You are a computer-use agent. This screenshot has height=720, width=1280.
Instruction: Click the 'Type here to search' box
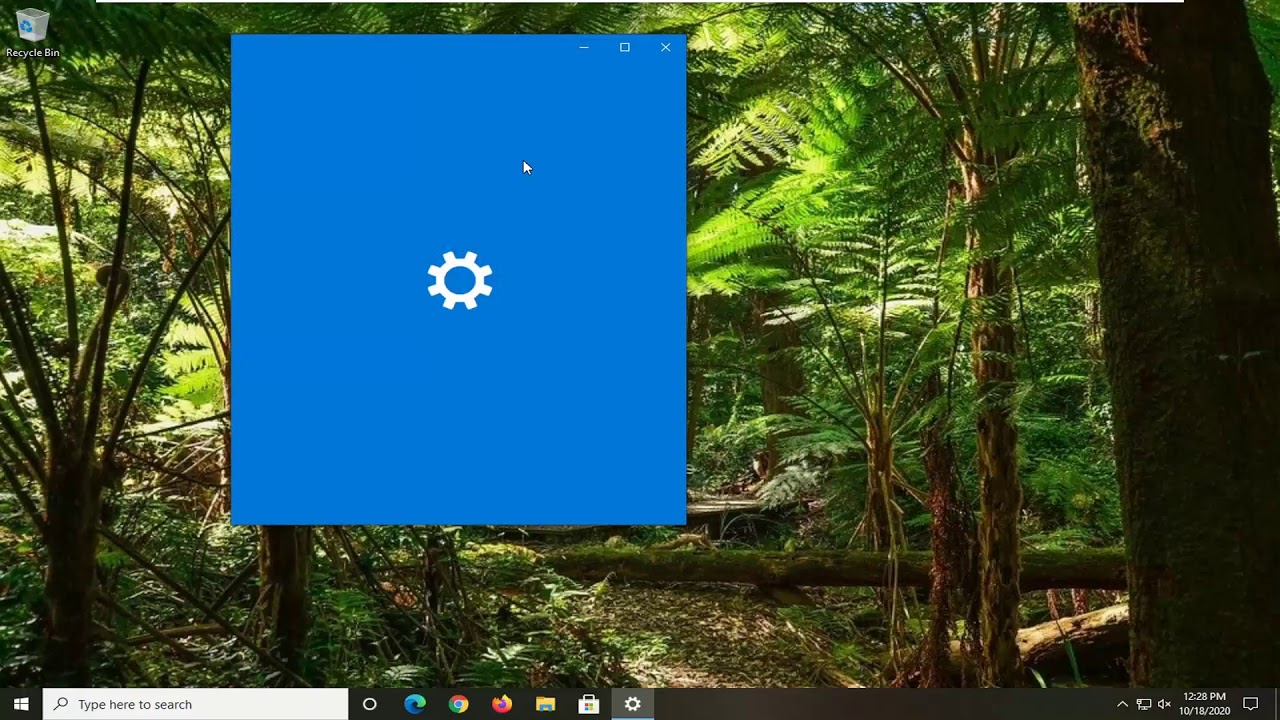pyautogui.click(x=196, y=704)
